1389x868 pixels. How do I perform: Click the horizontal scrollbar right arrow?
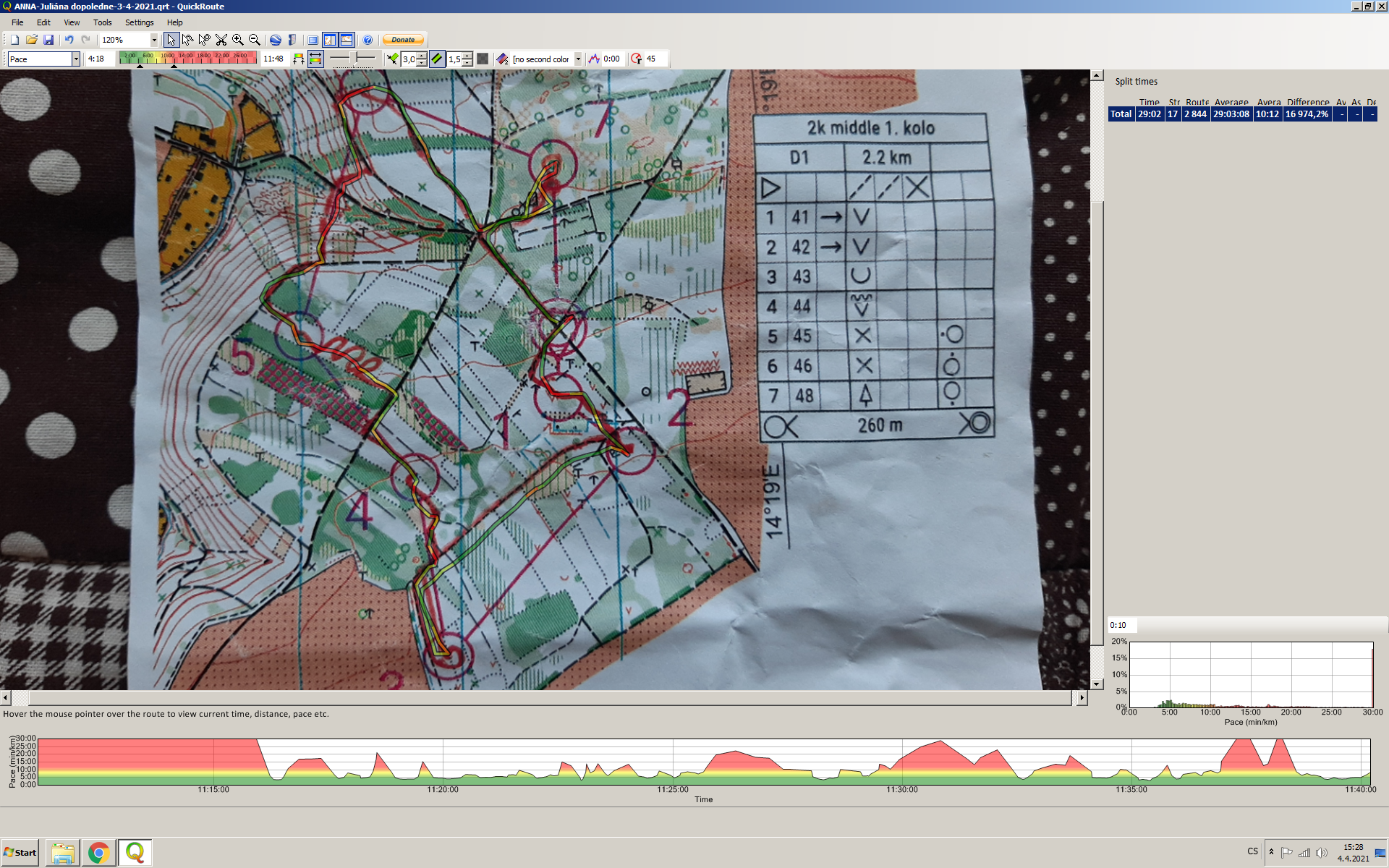click(x=1082, y=698)
